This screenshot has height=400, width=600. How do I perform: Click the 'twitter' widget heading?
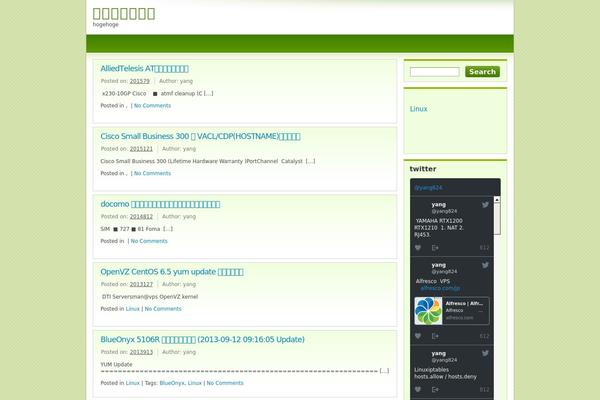coord(423,169)
